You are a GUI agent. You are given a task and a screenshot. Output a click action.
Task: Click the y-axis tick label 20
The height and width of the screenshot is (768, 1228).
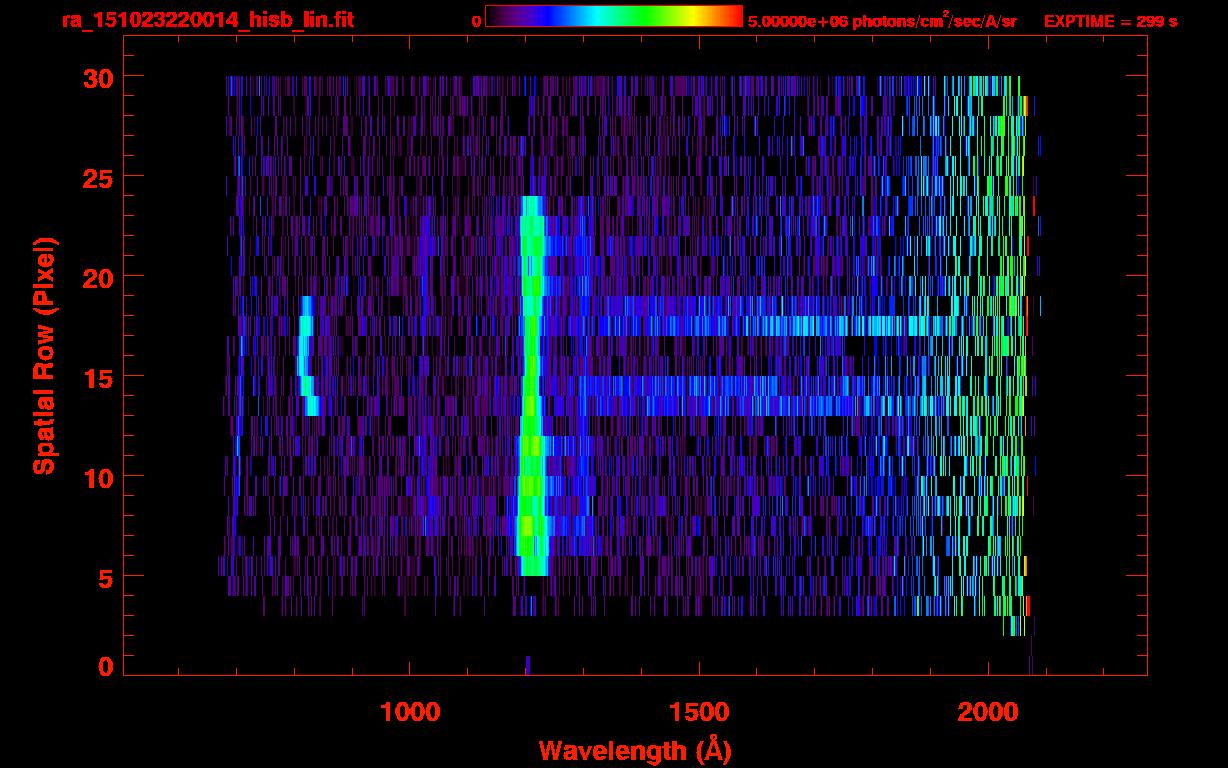click(99, 277)
